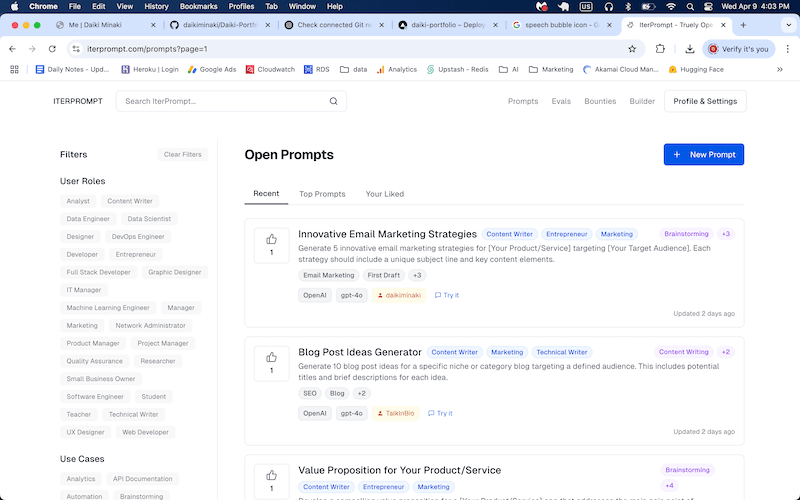The height and width of the screenshot is (500, 800).
Task: Switch to the daiki-portfolio Deploy browser tab
Action: point(447,25)
